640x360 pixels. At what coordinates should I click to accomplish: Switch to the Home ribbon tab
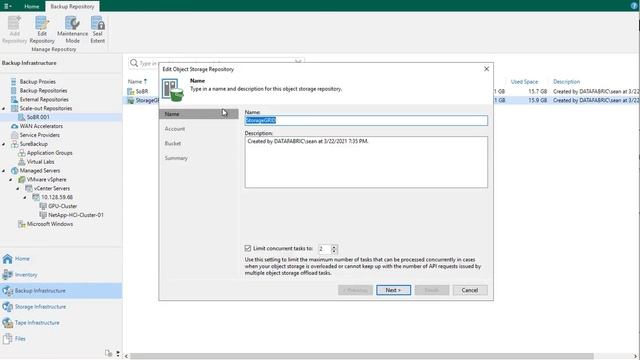pos(31,7)
